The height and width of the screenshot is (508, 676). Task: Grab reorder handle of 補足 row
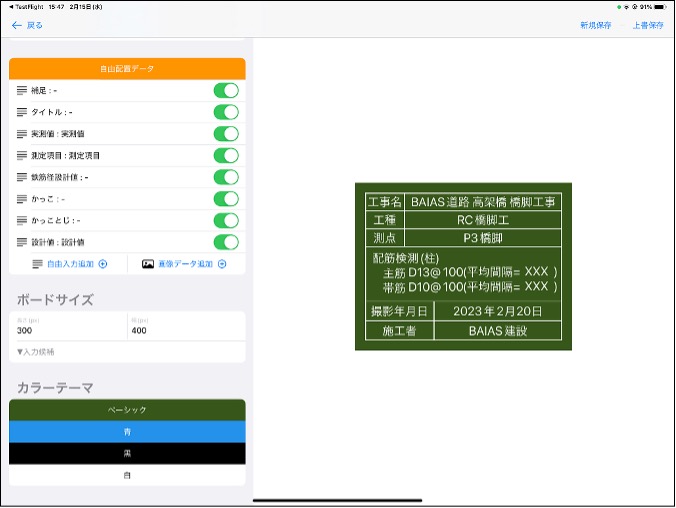pyautogui.click(x=22, y=91)
